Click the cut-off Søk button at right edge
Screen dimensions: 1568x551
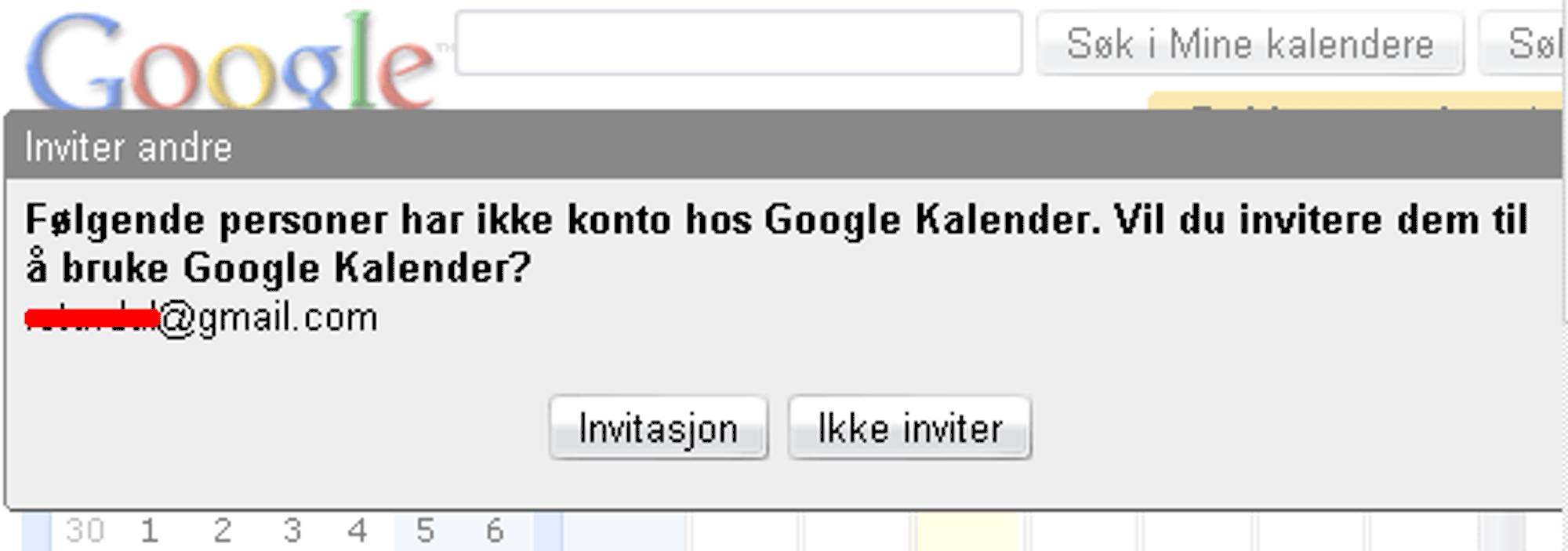1523,44
